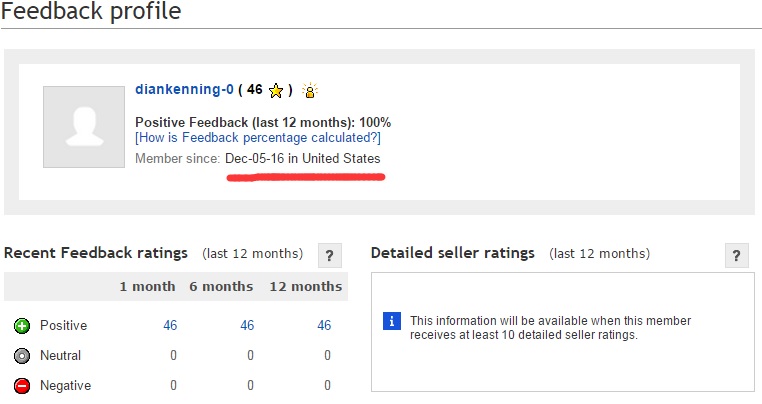View Positive feedback for 12 months
The width and height of the screenshot is (762, 404).
click(x=324, y=326)
